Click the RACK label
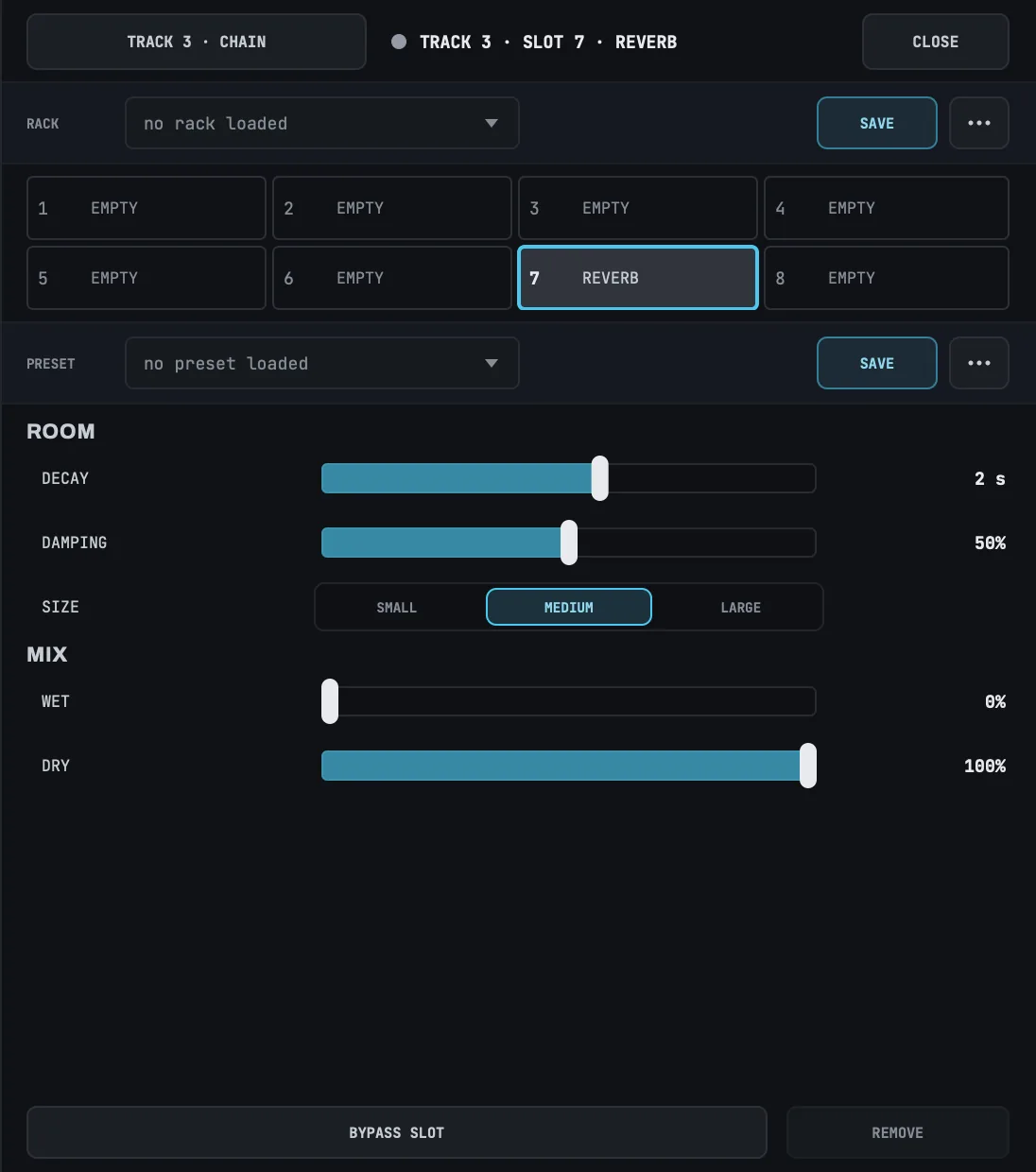 tap(43, 124)
